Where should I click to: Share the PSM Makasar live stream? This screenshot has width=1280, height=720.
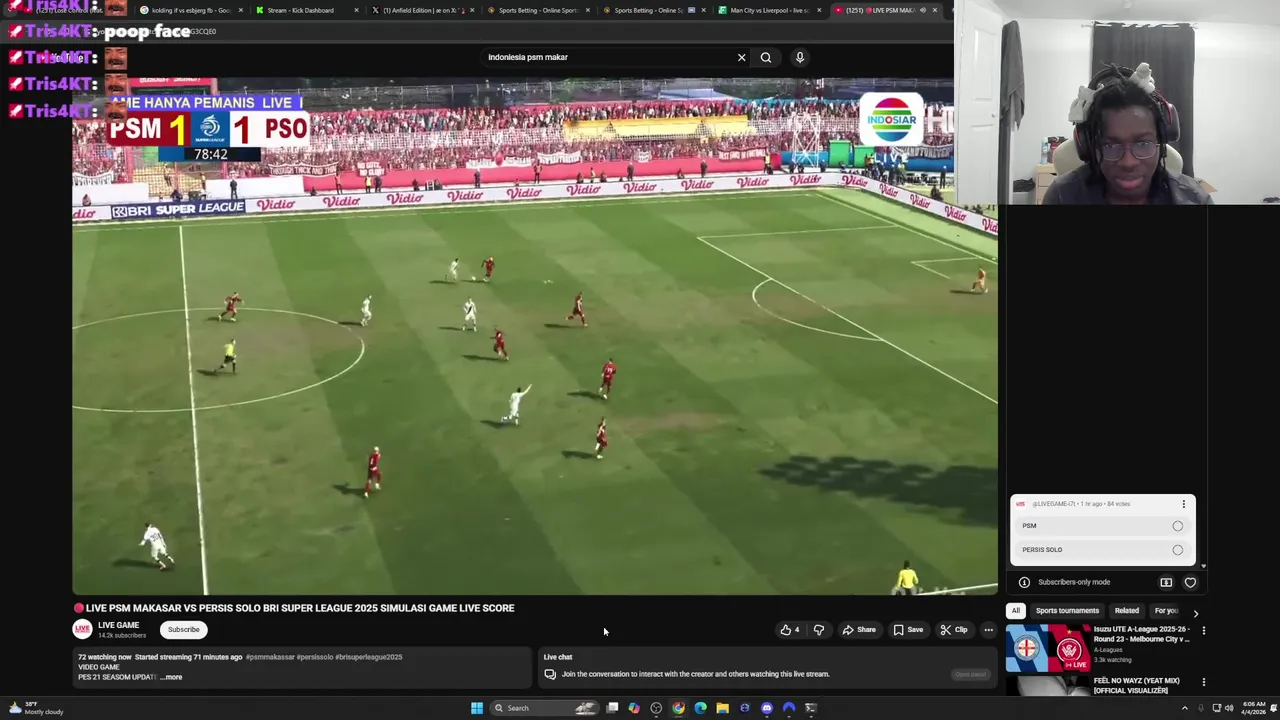click(859, 630)
